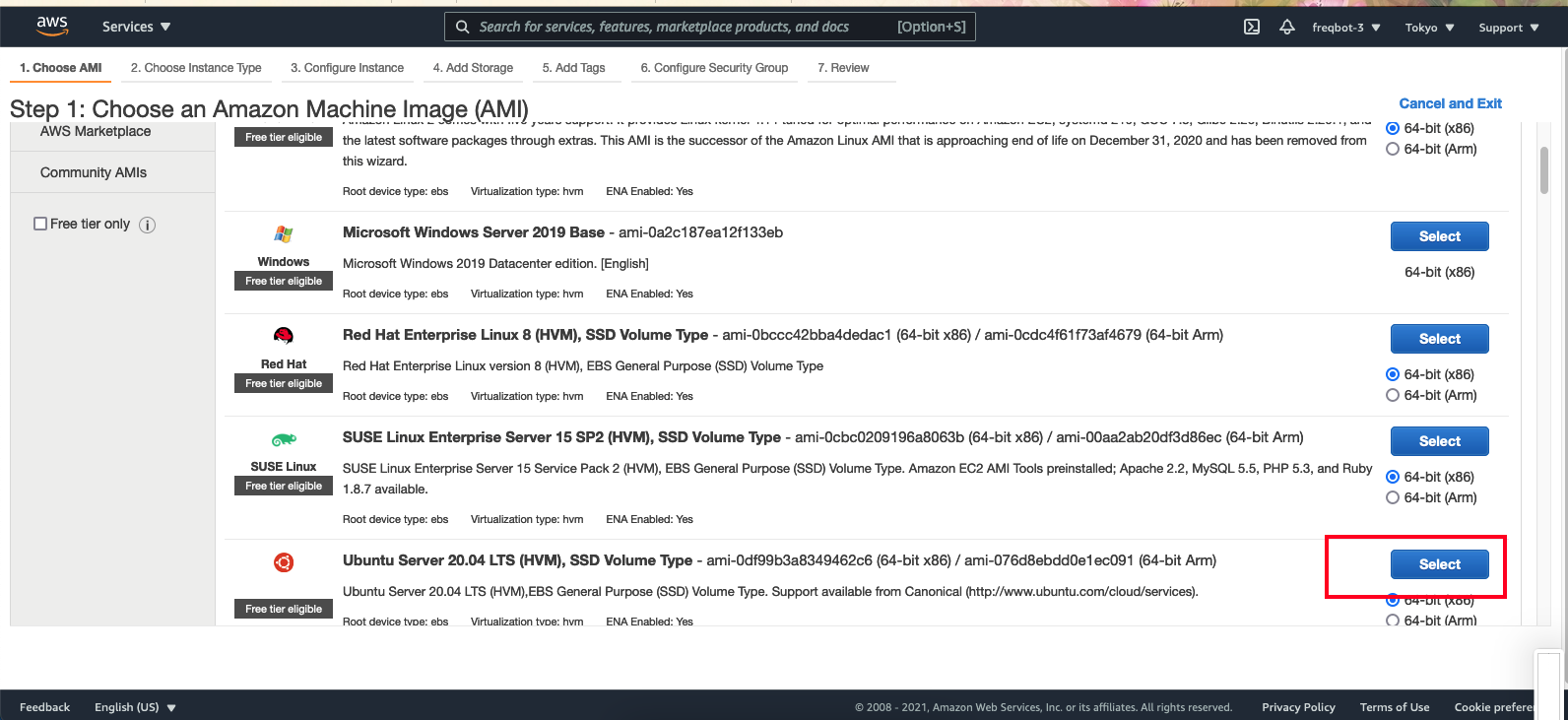Select Ubuntu Server 20.04 LTS AMI
The width and height of the screenshot is (1568, 720).
[1439, 564]
